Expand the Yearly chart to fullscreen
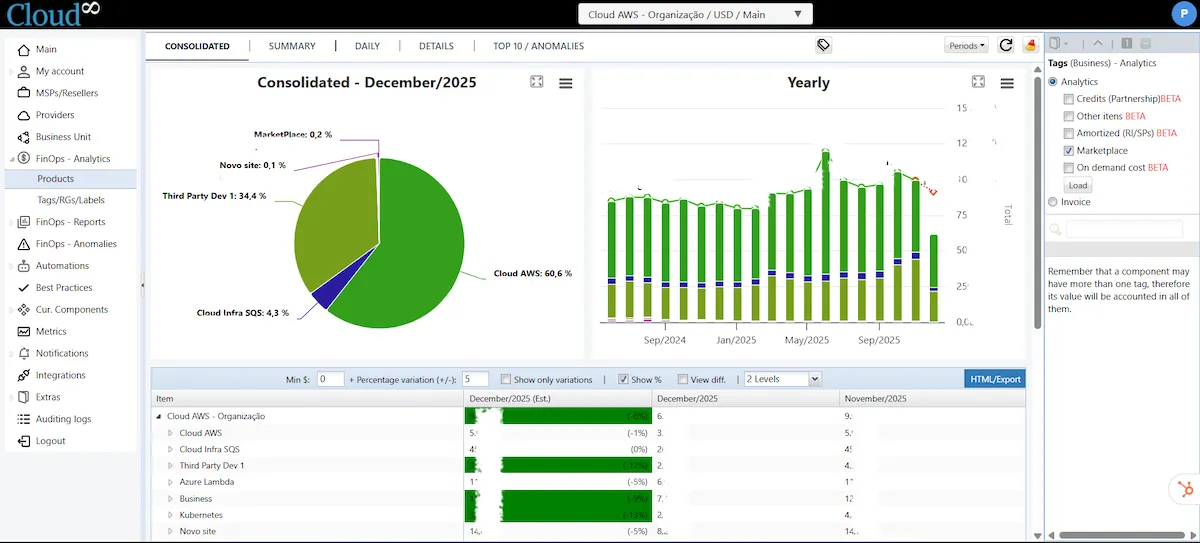 pos(979,82)
